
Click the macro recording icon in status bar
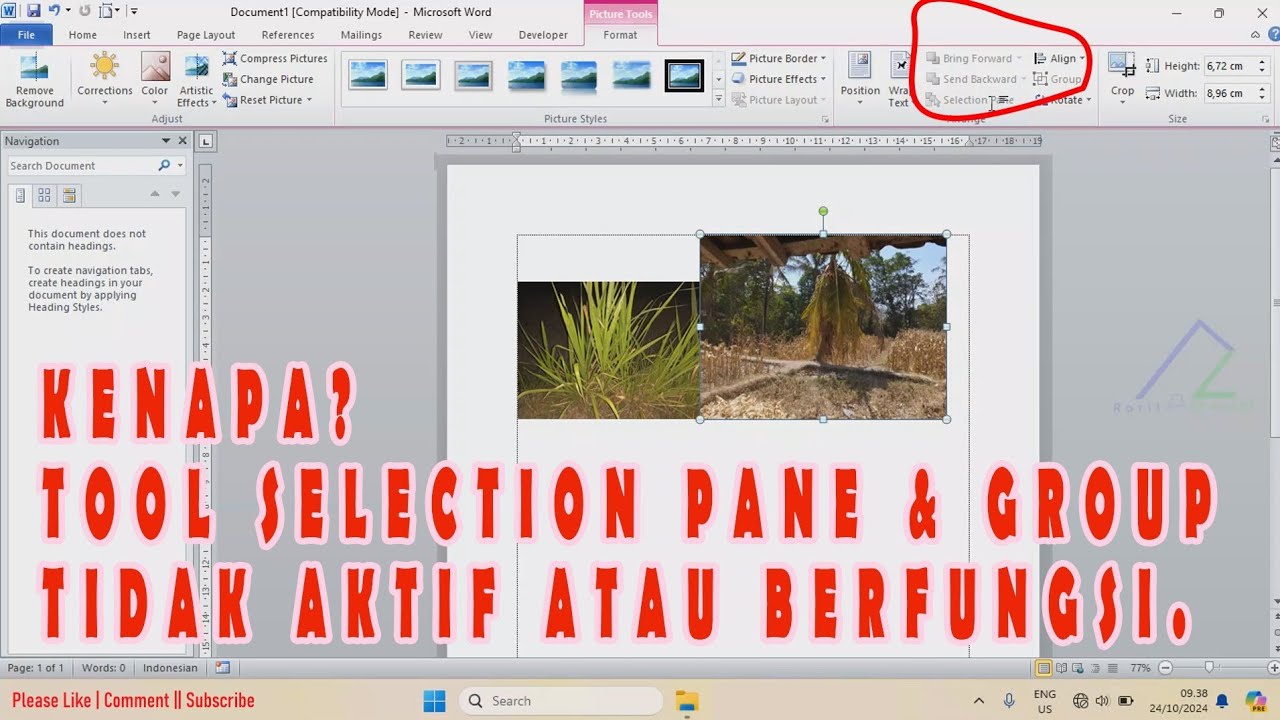click(x=222, y=668)
